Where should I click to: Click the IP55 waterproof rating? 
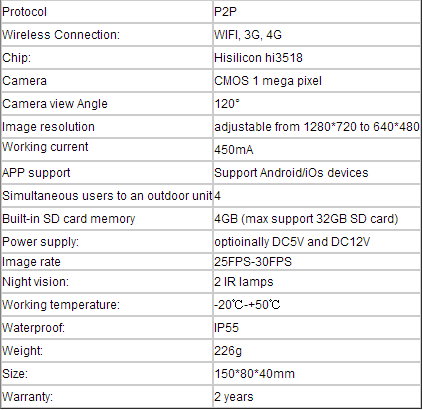pyautogui.click(x=226, y=328)
